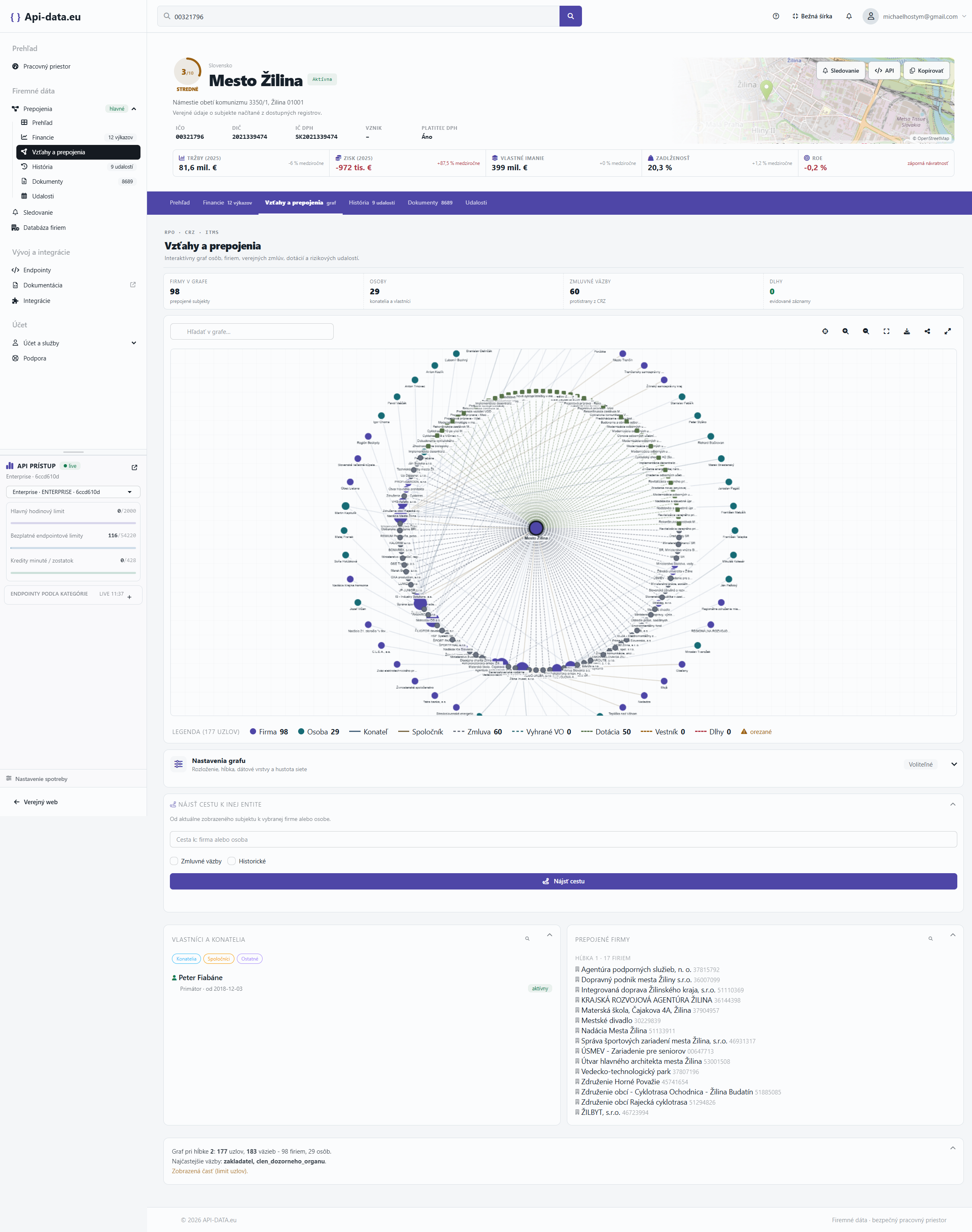The height and width of the screenshot is (1232, 972).
Task: Download the graph image
Action: tap(907, 331)
